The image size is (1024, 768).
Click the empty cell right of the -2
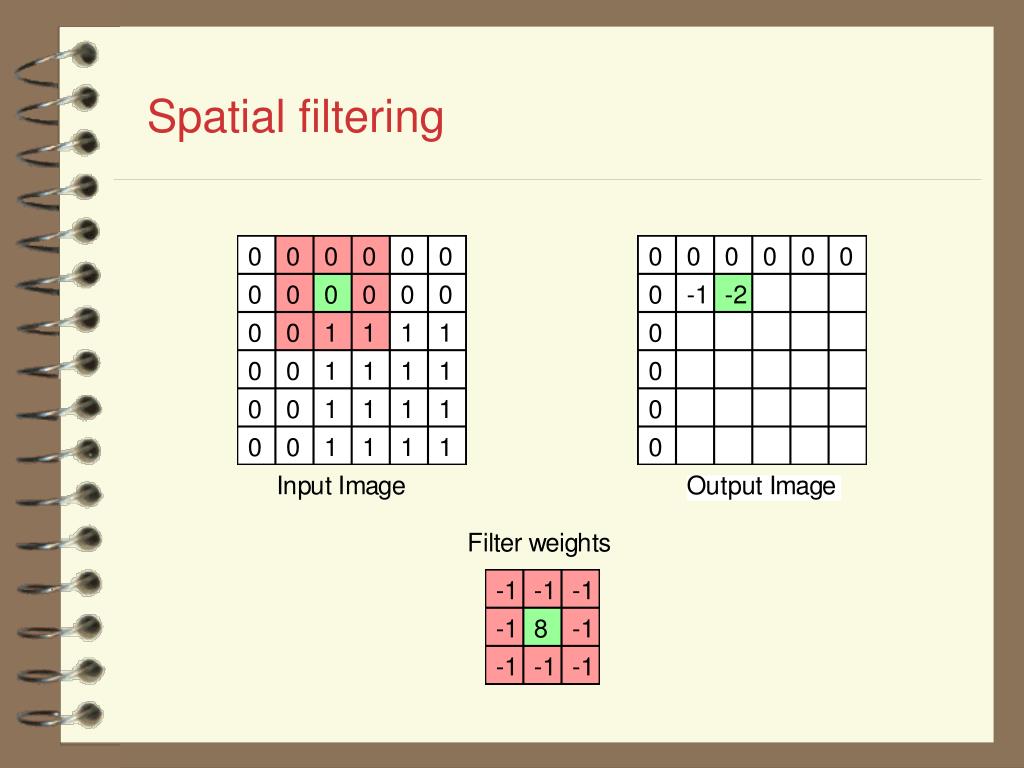point(771,294)
